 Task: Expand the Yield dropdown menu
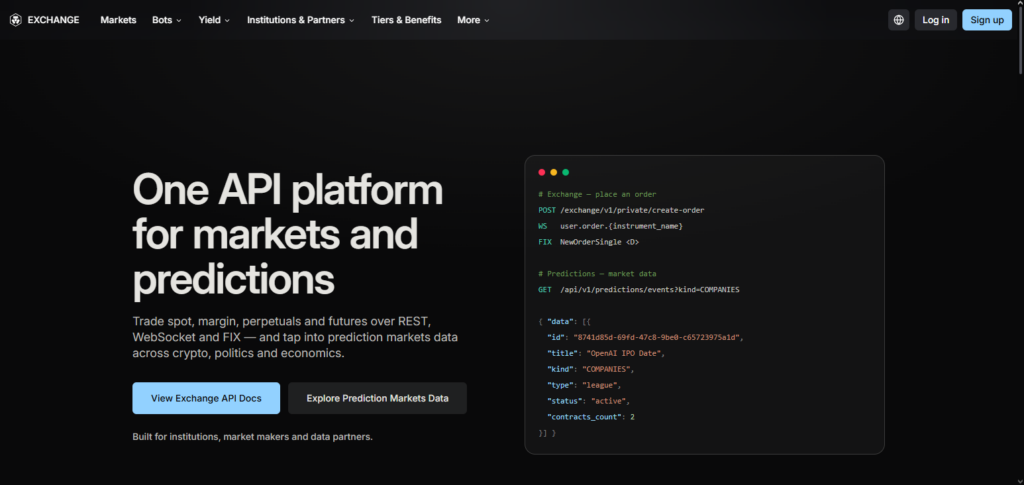214,20
